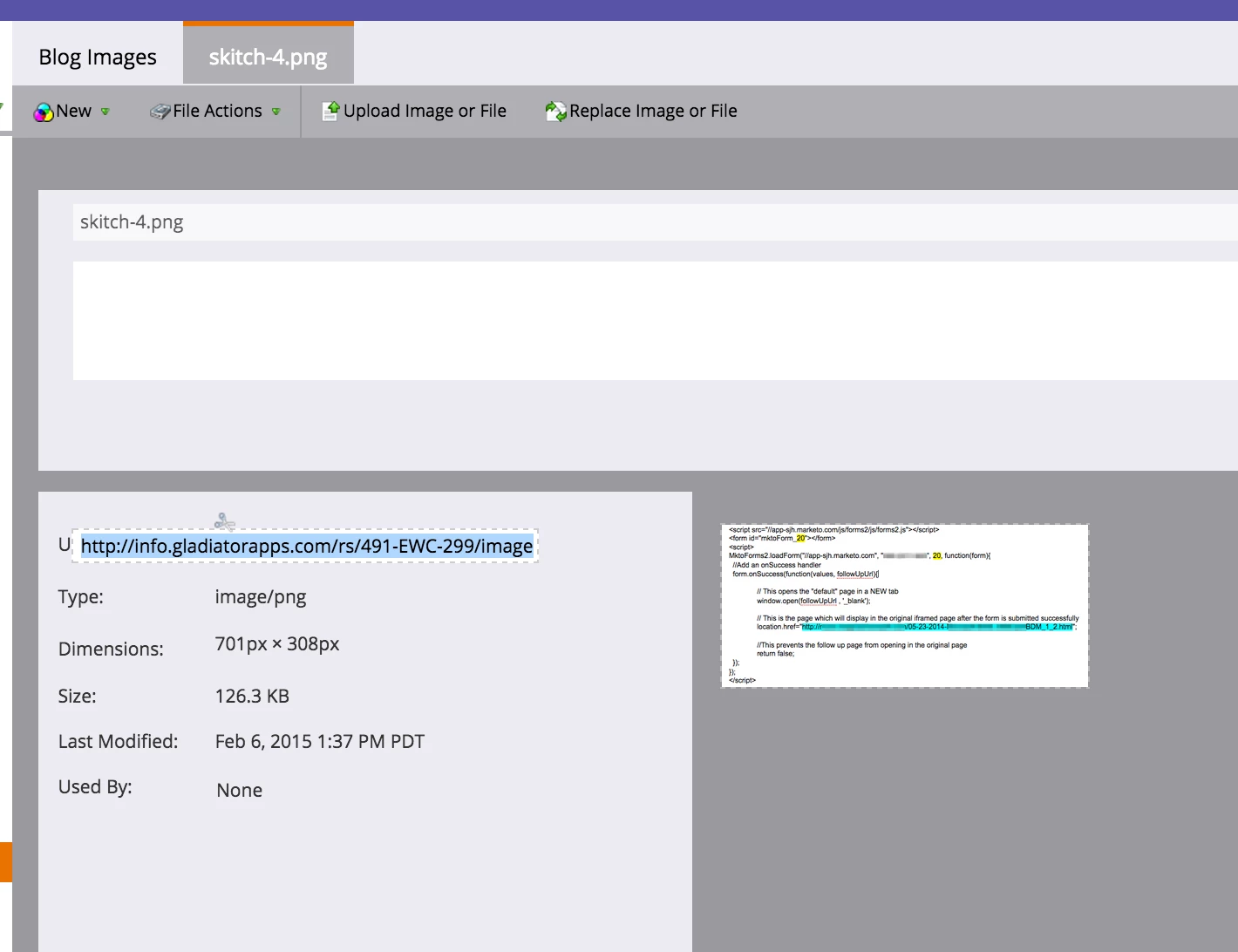The height and width of the screenshot is (952, 1238).
Task: Click the Upload Image or File icon
Action: point(330,111)
